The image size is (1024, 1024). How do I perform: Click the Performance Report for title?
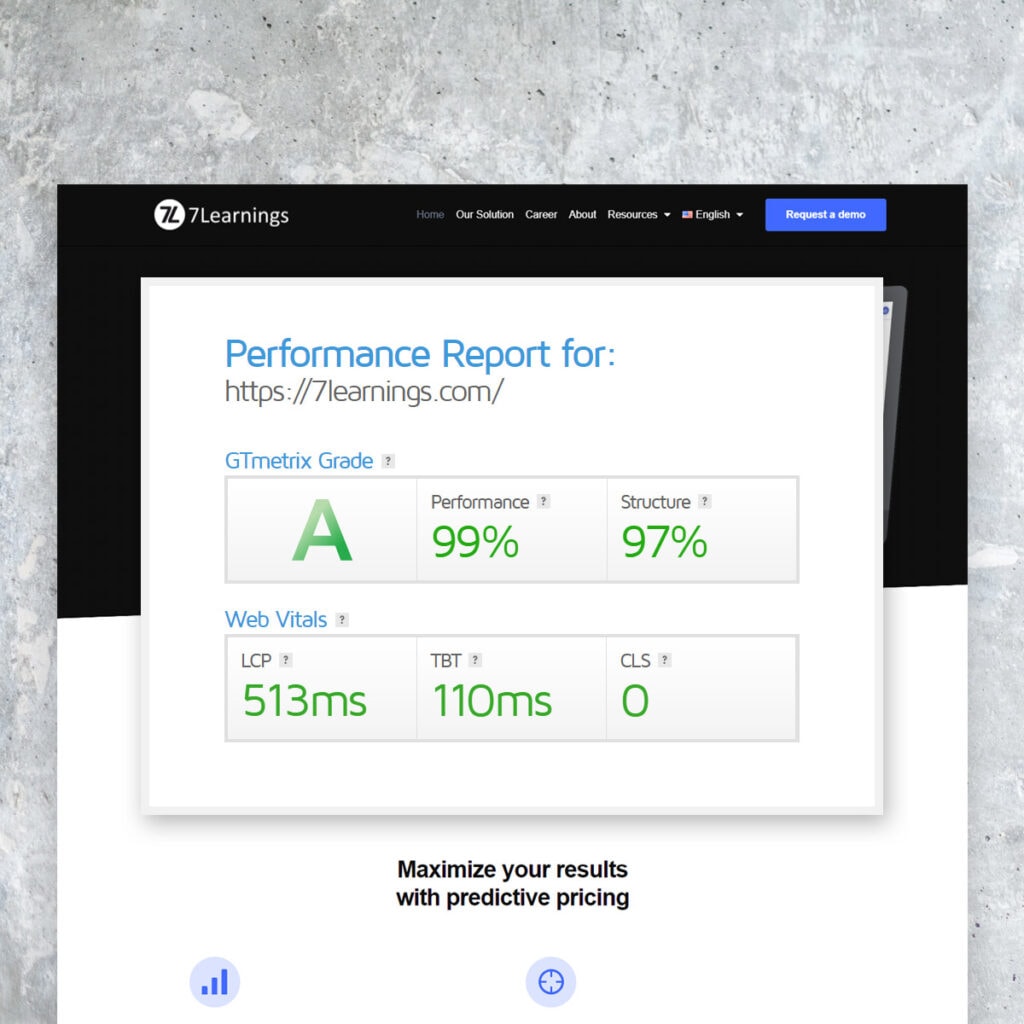(420, 354)
